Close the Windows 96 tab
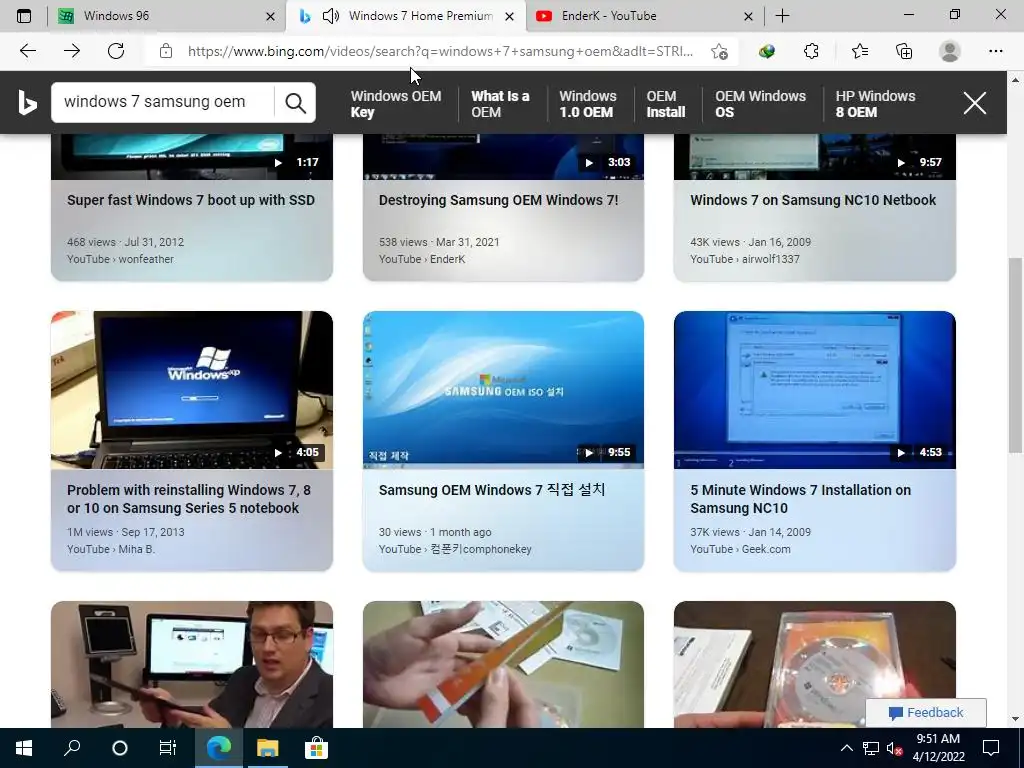Viewport: 1024px width, 768px height. point(270,16)
